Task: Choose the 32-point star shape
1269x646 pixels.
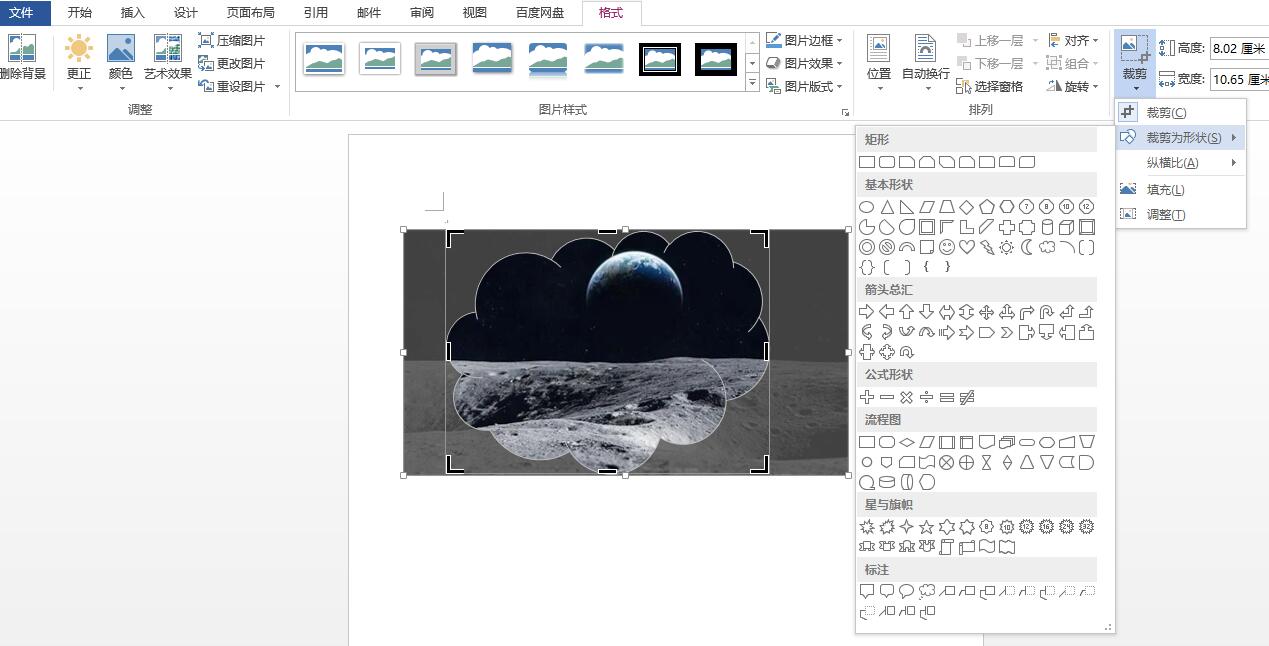Action: point(1087,527)
